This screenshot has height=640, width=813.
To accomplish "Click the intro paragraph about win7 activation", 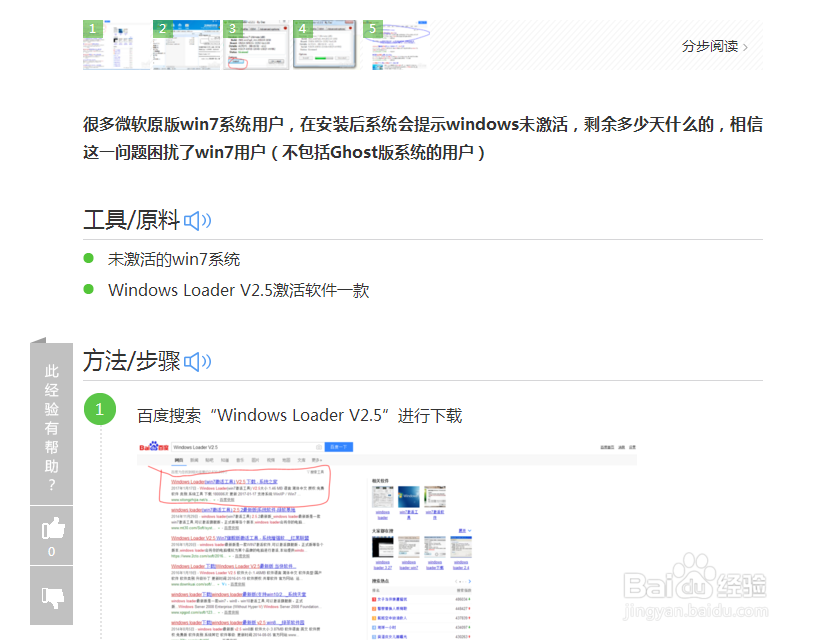I will [423, 138].
